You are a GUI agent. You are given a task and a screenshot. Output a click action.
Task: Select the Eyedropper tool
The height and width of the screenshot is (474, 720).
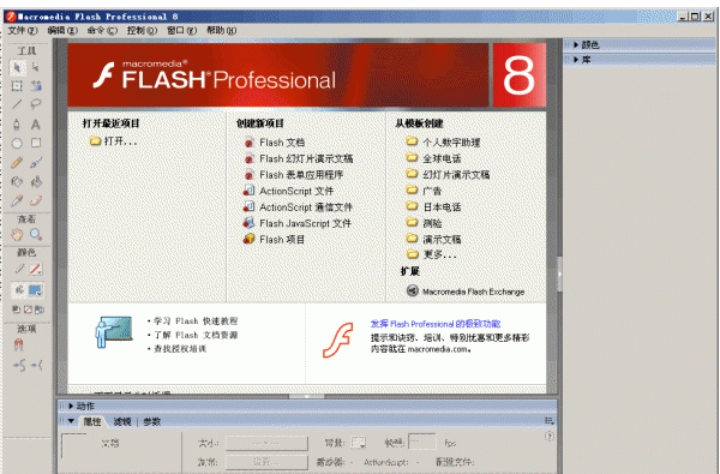point(17,201)
